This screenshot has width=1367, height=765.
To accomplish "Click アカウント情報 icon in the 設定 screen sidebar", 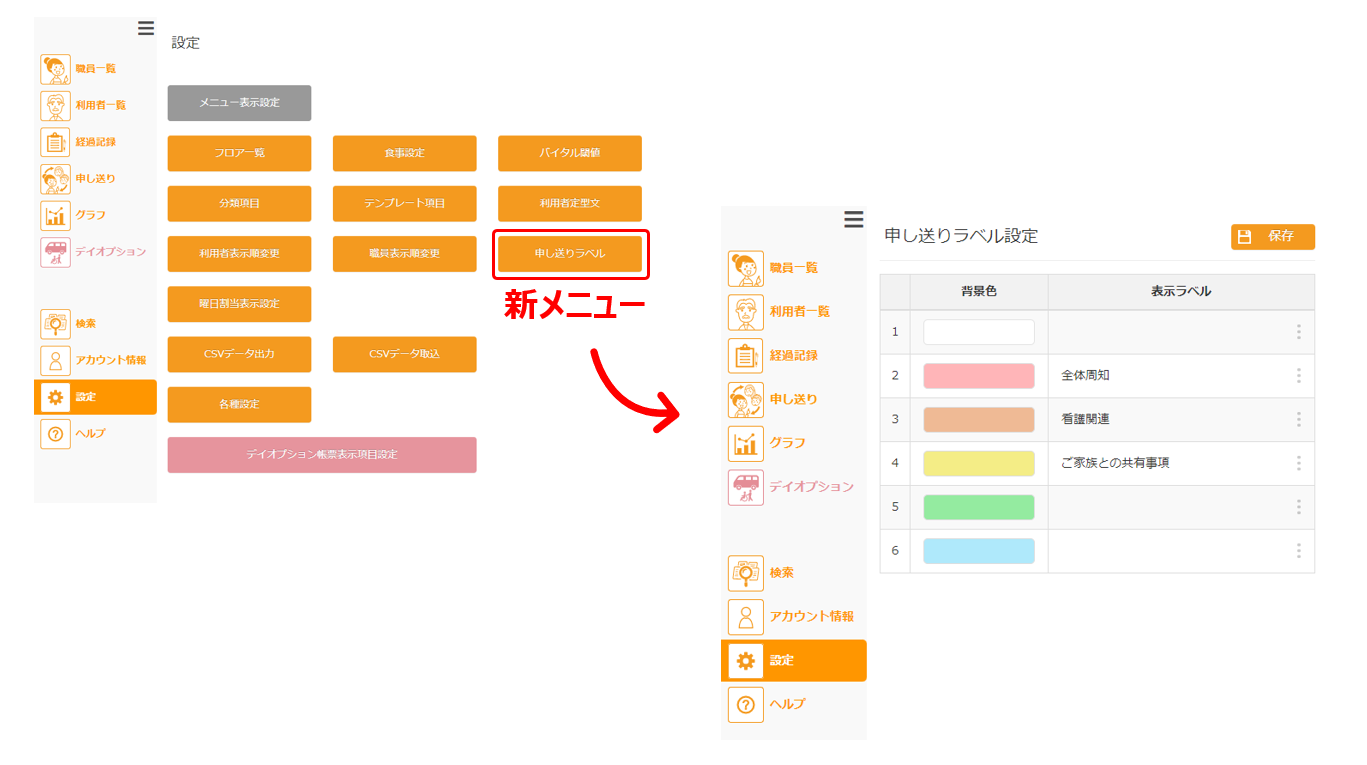I will [56, 360].
